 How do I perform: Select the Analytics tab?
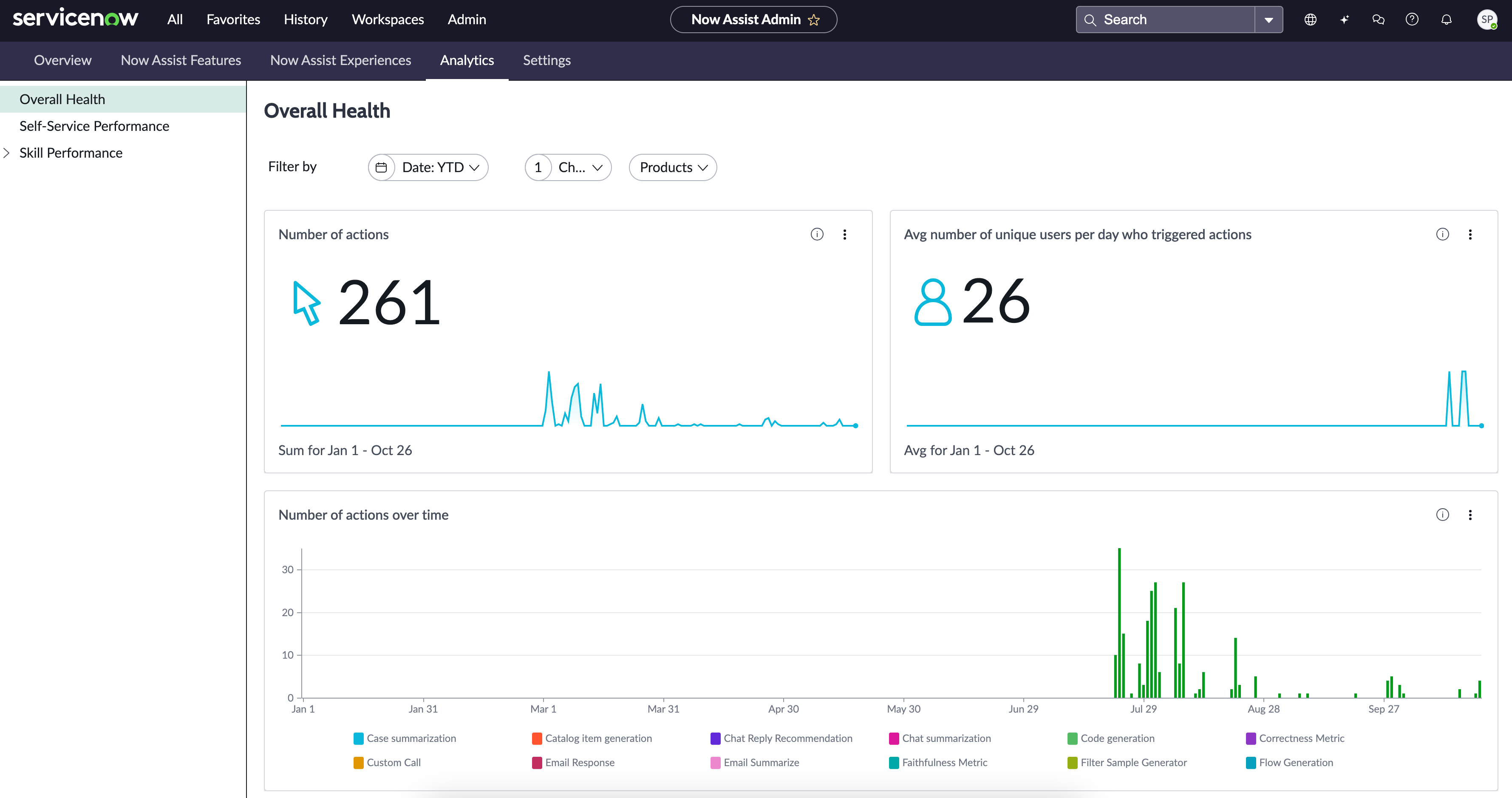click(467, 60)
